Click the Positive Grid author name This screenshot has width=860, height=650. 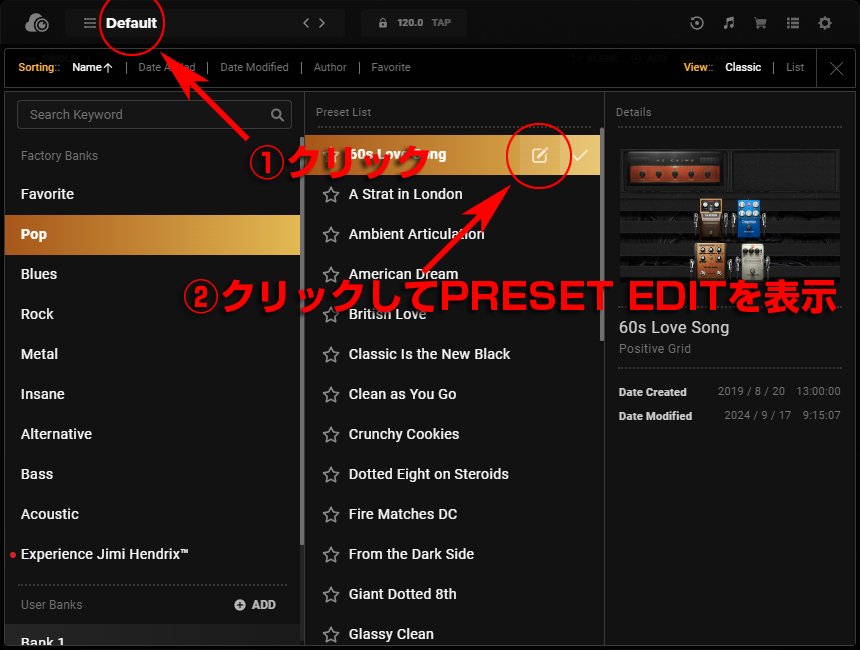[655, 349]
